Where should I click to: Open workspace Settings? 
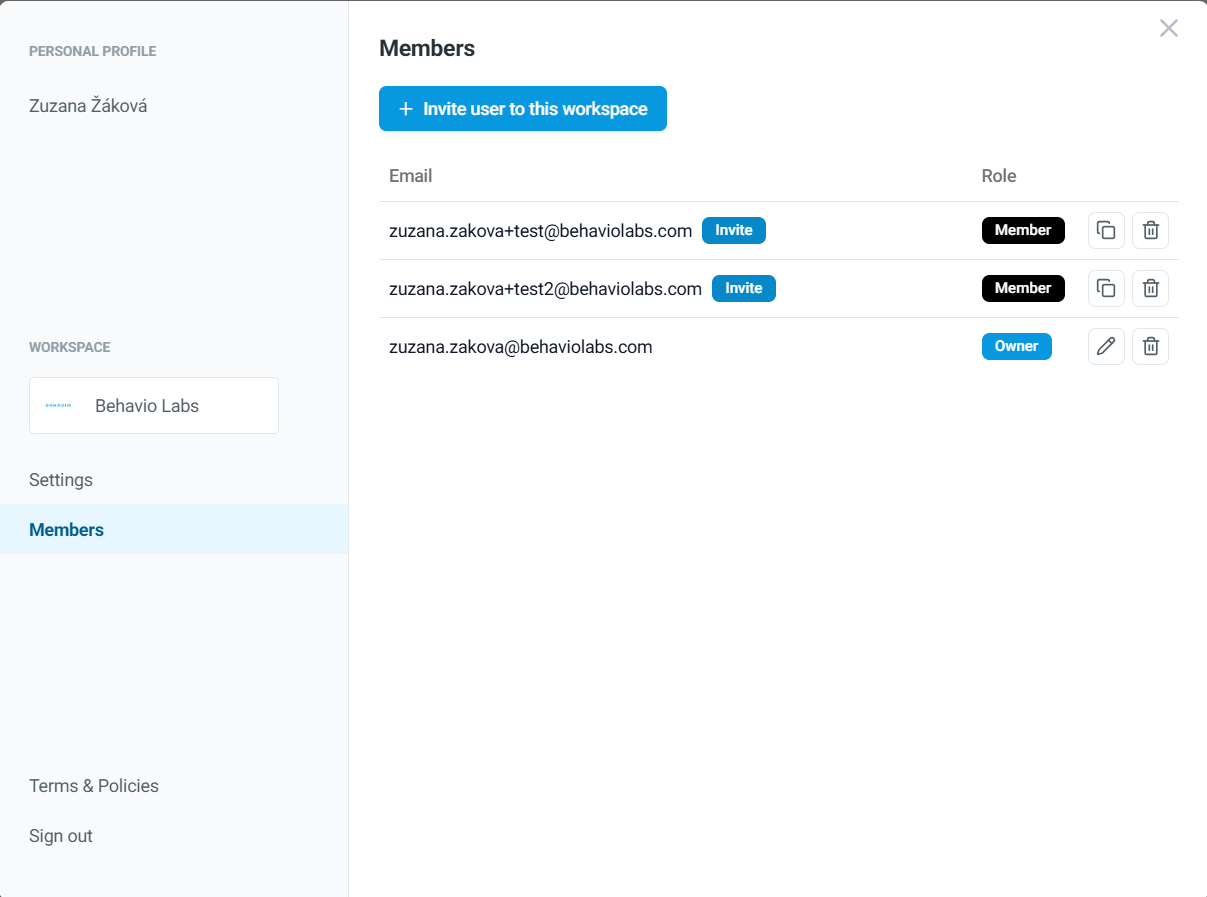point(61,480)
